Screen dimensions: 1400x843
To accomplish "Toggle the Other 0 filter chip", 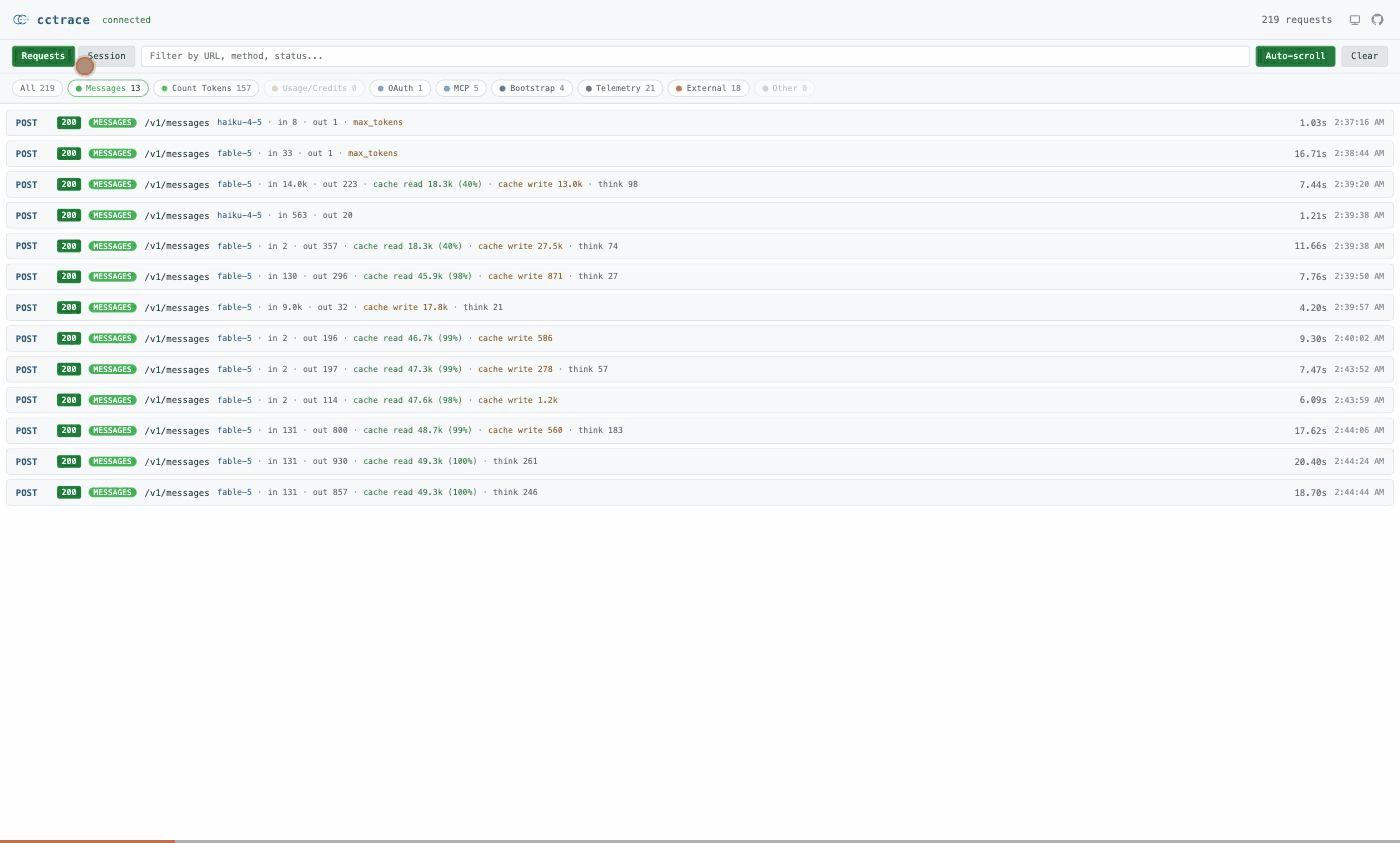I will pyautogui.click(x=784, y=88).
